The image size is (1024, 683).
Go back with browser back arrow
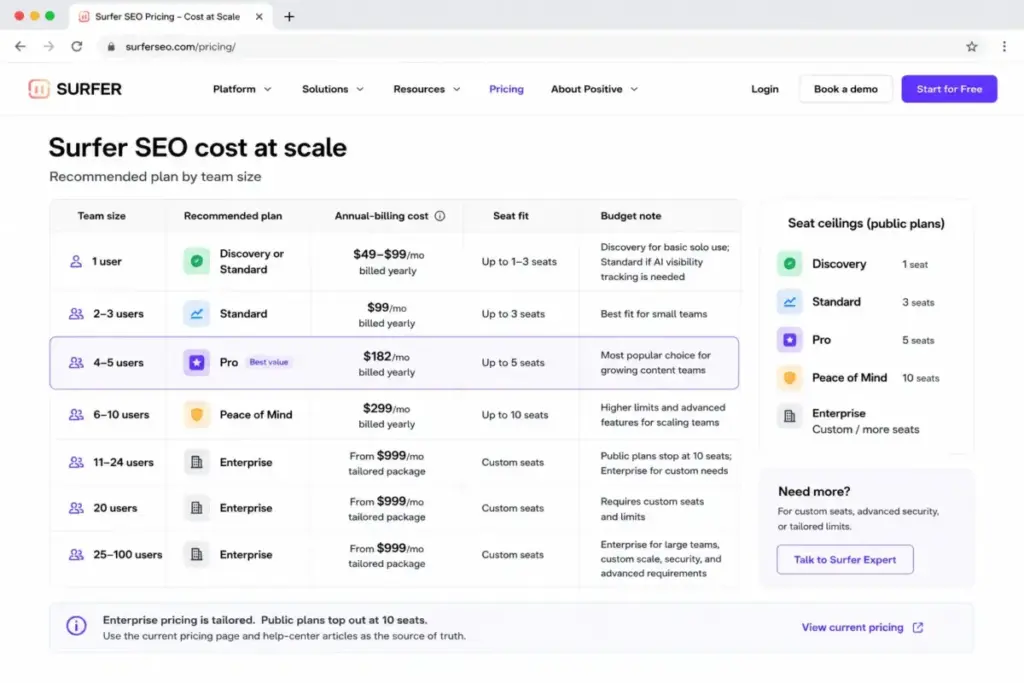[20, 46]
